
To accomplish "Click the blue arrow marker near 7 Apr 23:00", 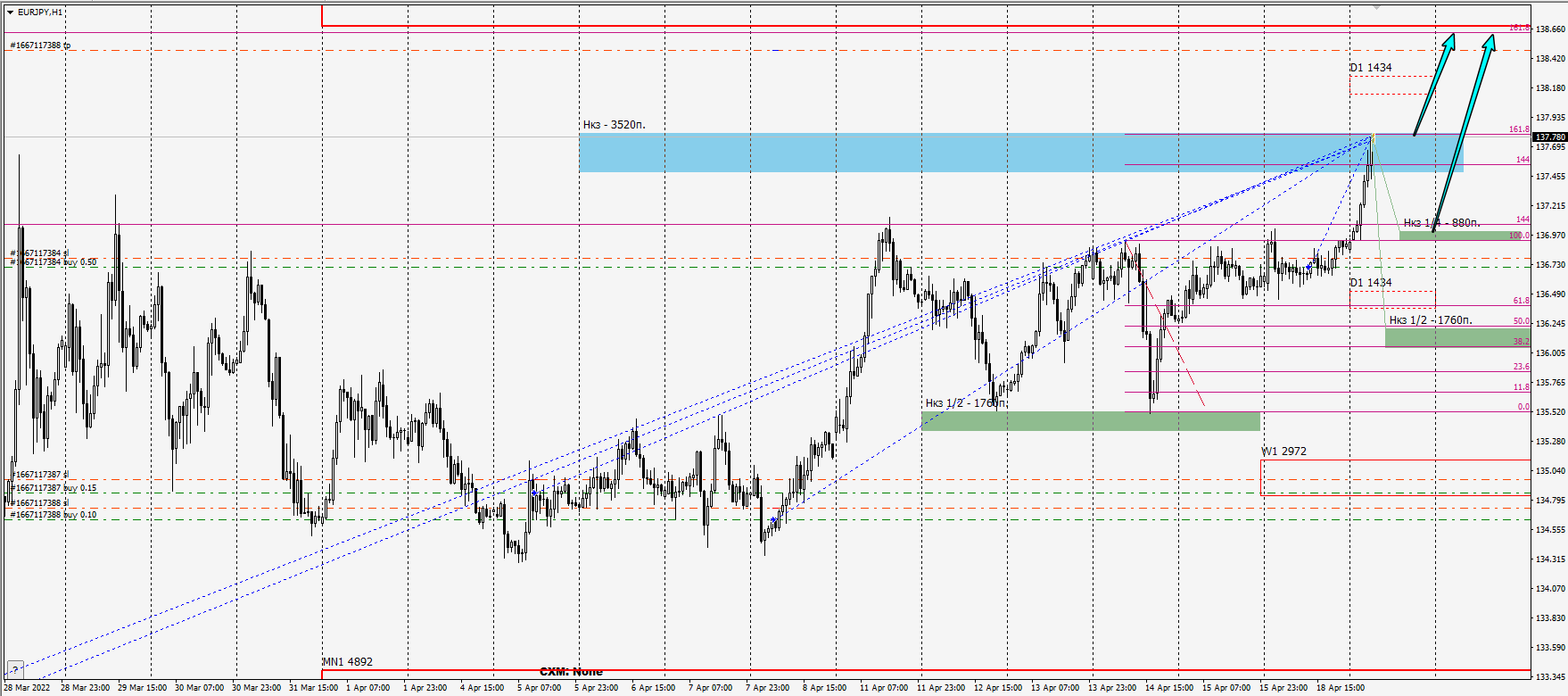I will (x=772, y=519).
